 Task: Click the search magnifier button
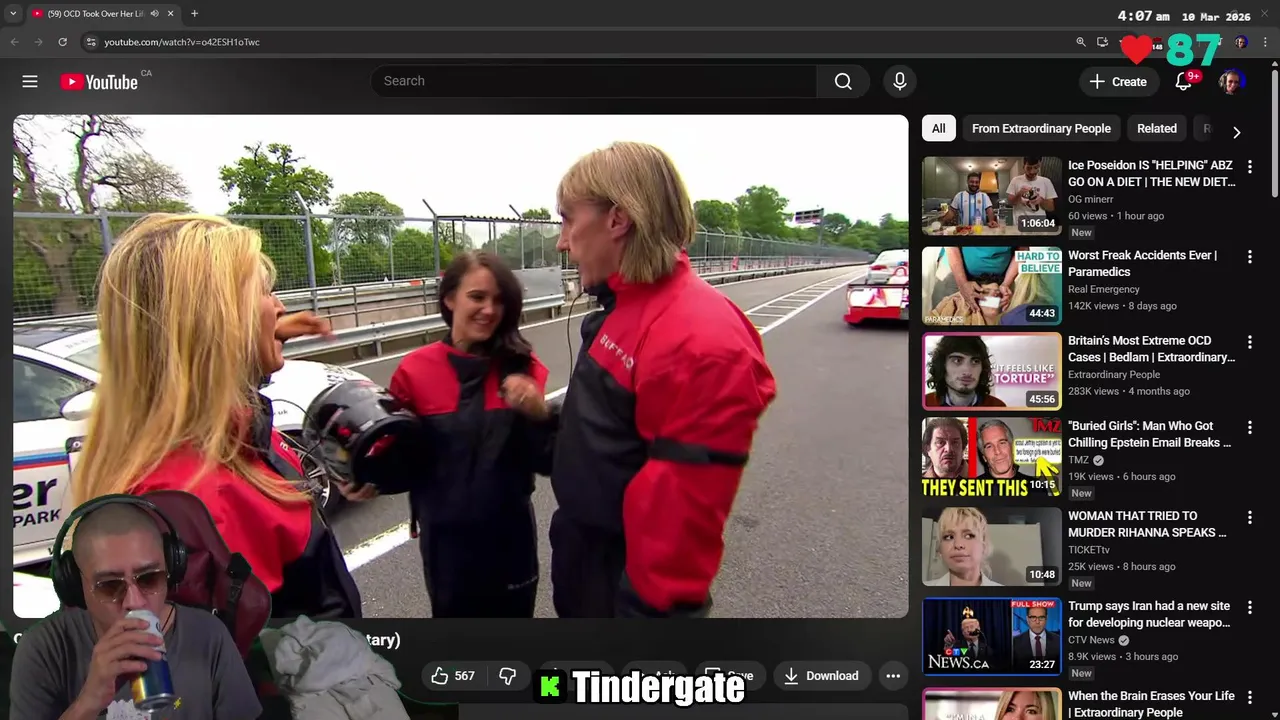click(x=843, y=81)
